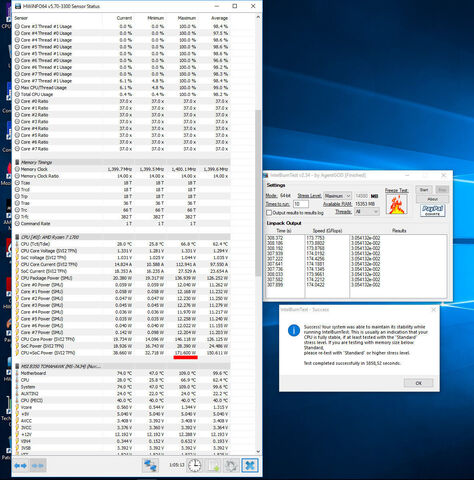The height and width of the screenshot is (480, 474).
Task: Click Minimum column header
Action: pyautogui.click(x=156, y=18)
